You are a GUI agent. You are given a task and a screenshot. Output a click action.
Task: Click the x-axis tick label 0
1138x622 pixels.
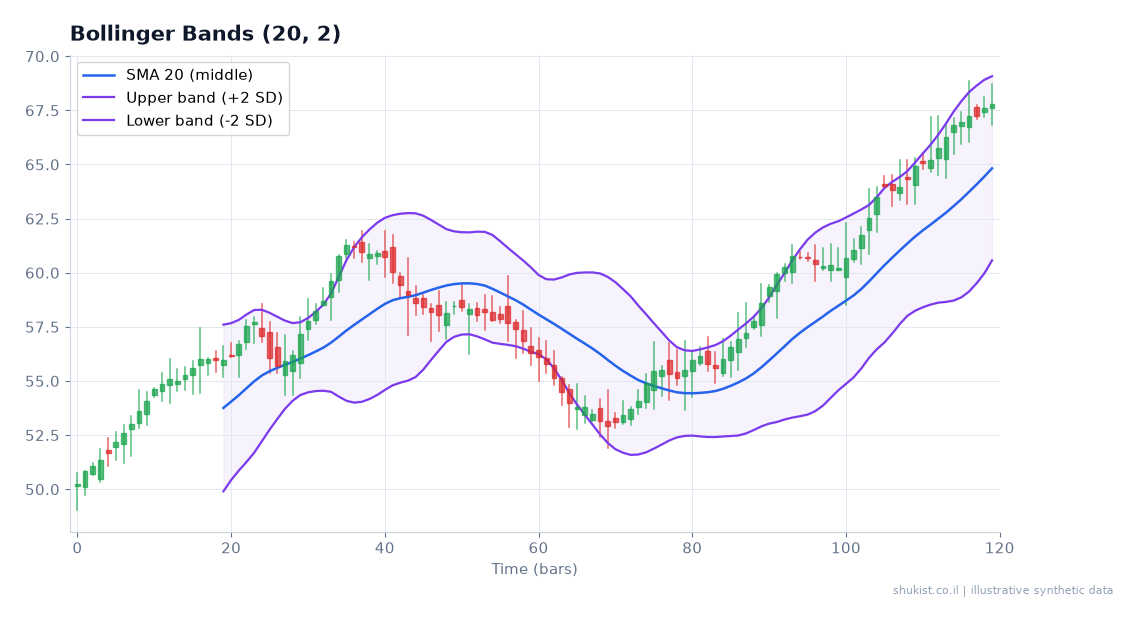(x=77, y=549)
